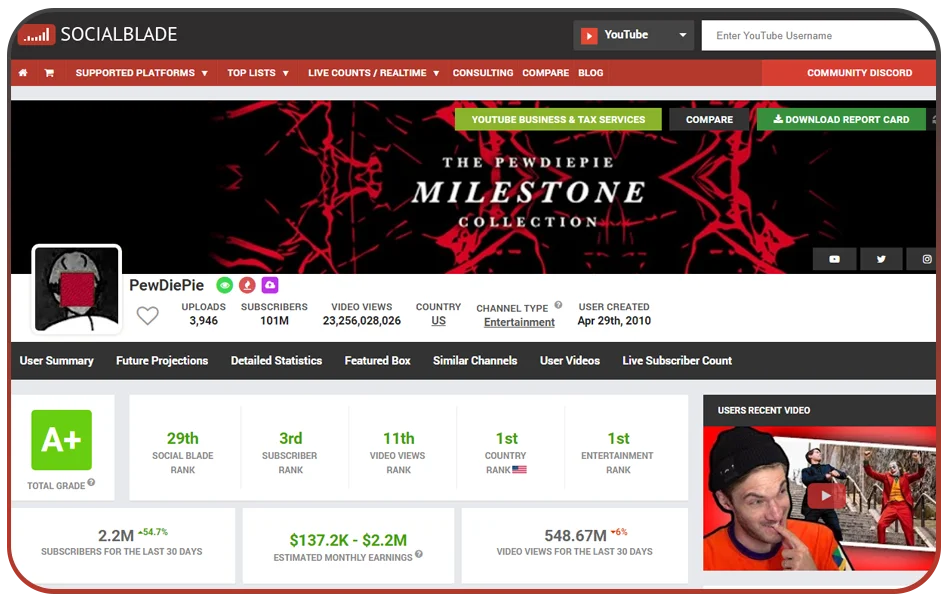Switch to the Similar Channels tab

[x=475, y=361]
